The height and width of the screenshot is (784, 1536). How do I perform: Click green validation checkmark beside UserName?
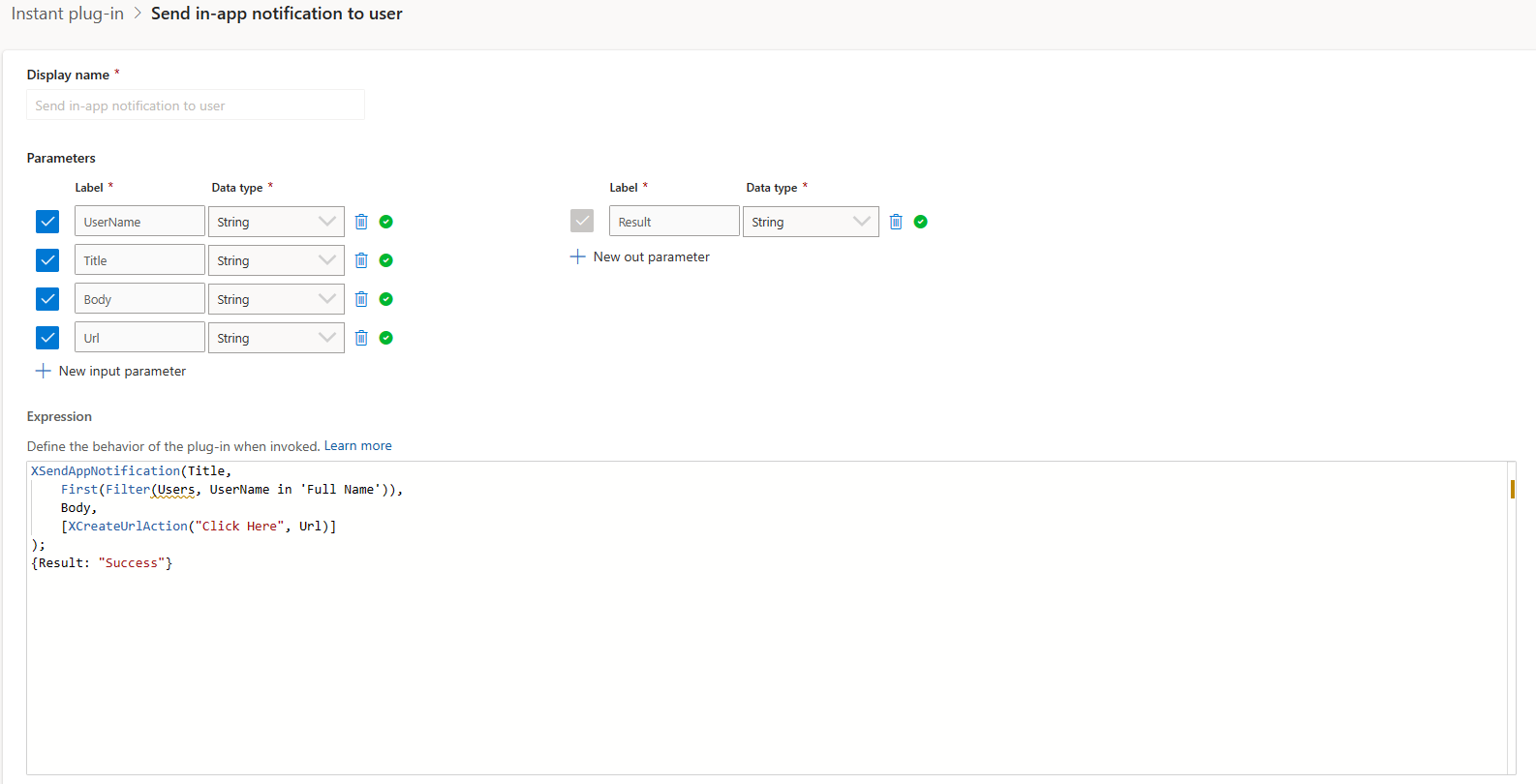(x=386, y=222)
